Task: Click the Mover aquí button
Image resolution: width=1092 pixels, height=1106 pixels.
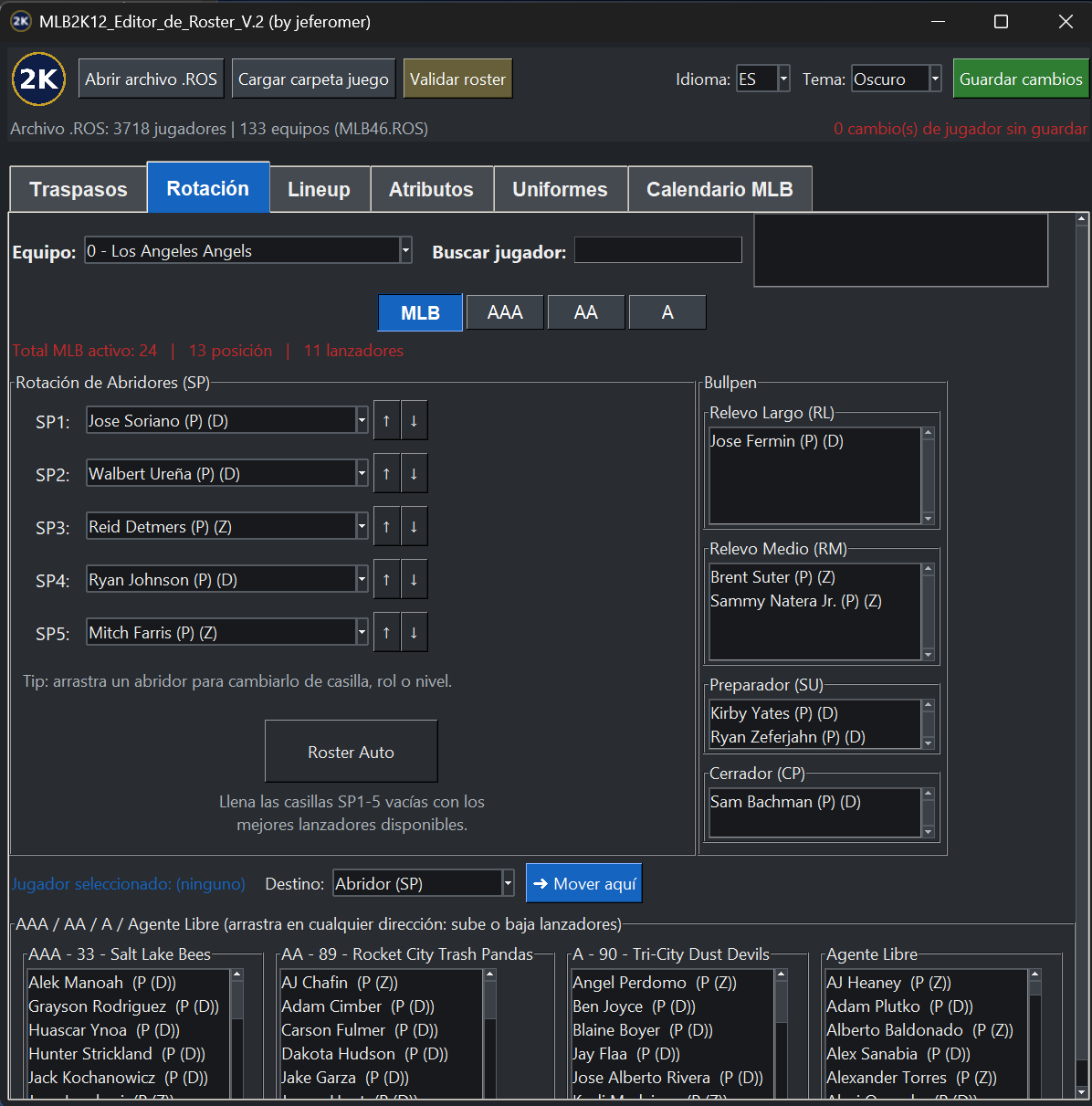Action: pyautogui.click(x=584, y=883)
